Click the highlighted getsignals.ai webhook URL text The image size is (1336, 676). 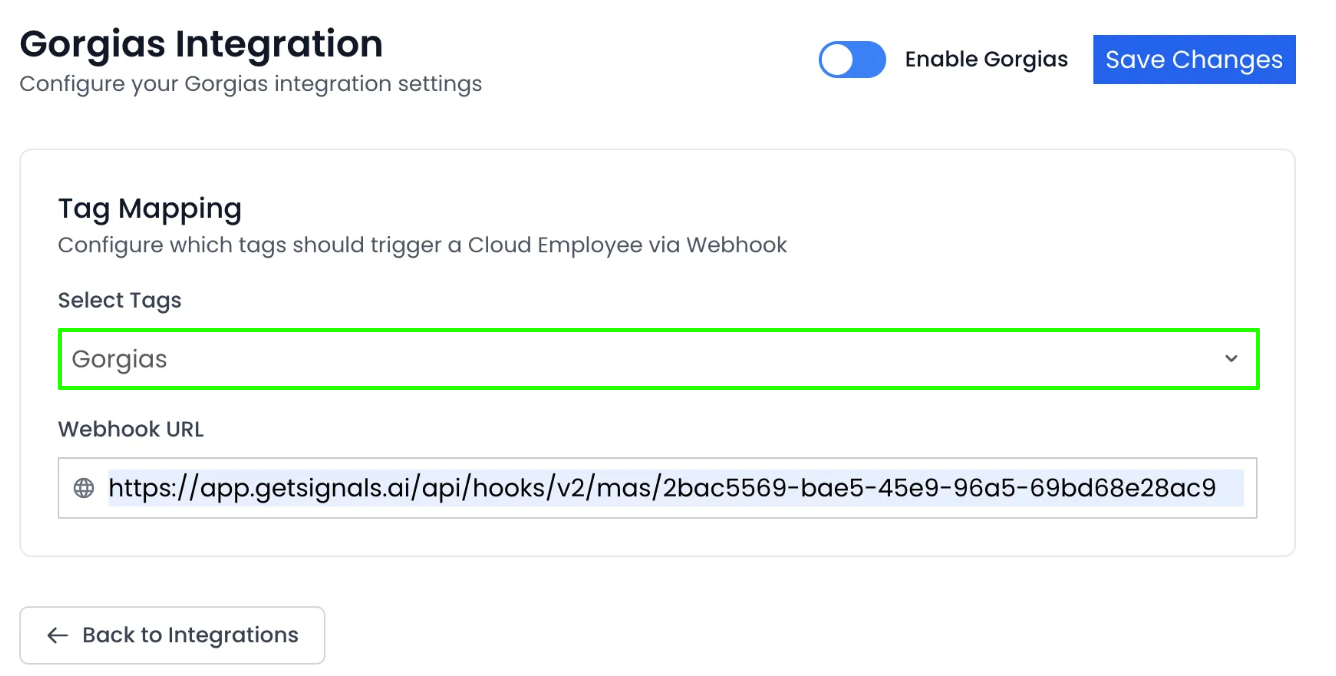(x=662, y=488)
